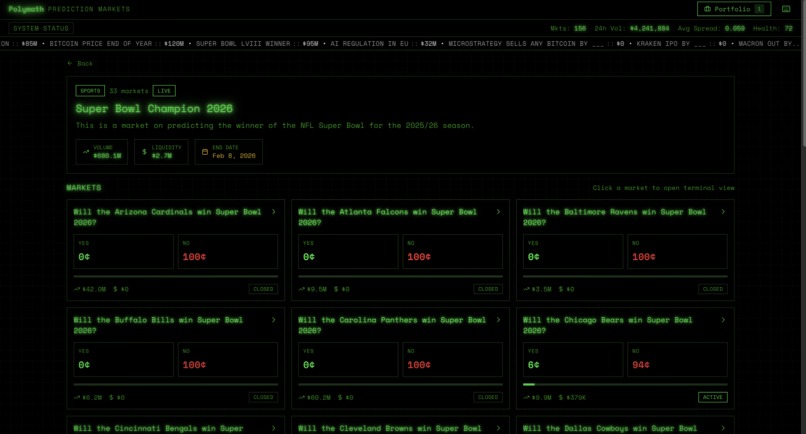Click the Chicago Bears volume trend icon
Image resolution: width=806 pixels, height=434 pixels.
(x=526, y=397)
